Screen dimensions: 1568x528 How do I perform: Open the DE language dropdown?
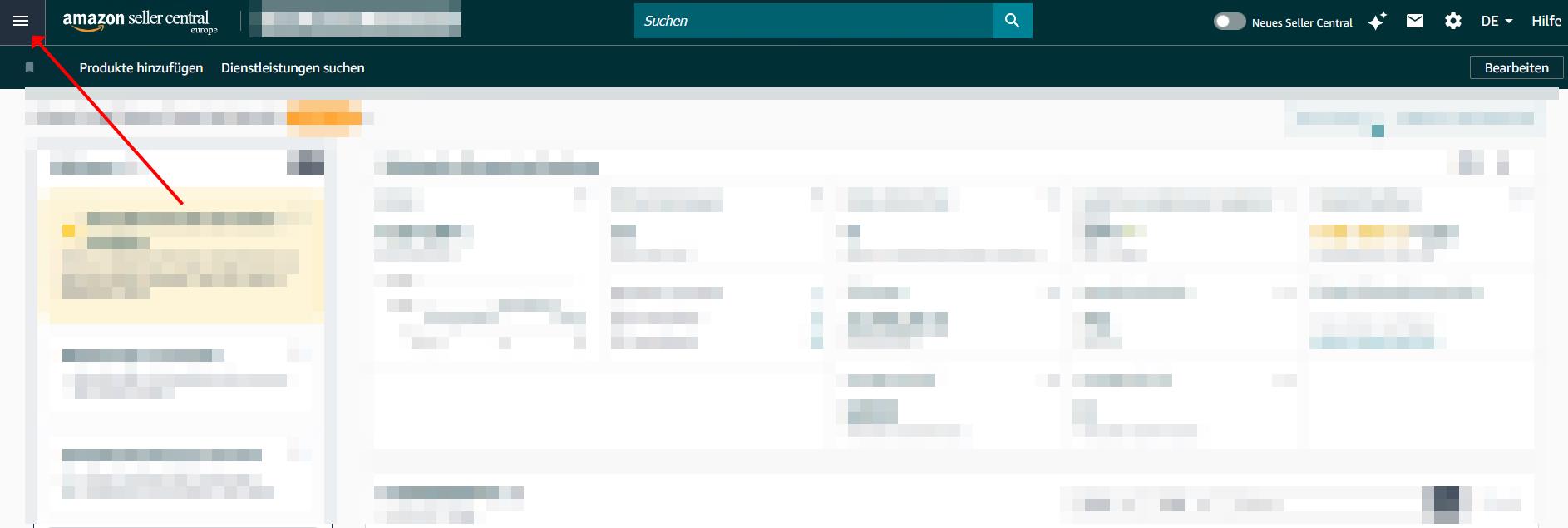pyautogui.click(x=1497, y=22)
